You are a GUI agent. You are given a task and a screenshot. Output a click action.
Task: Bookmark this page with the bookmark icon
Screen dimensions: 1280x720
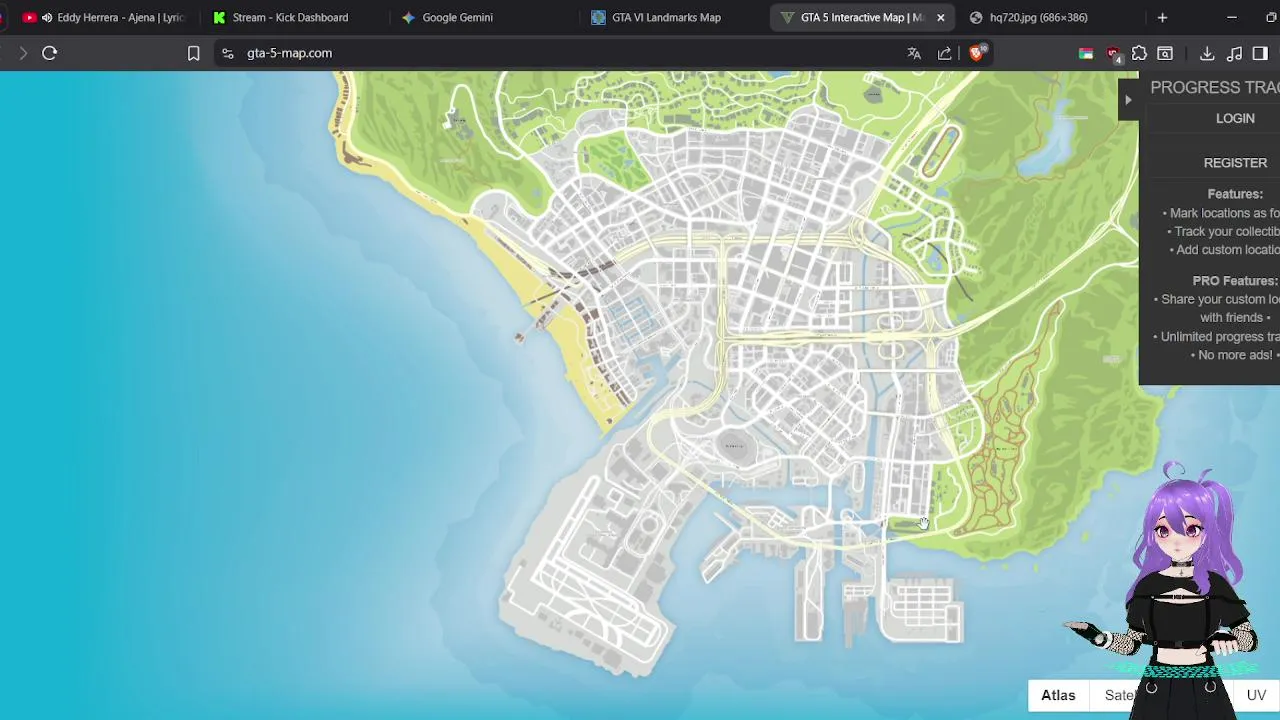[194, 53]
